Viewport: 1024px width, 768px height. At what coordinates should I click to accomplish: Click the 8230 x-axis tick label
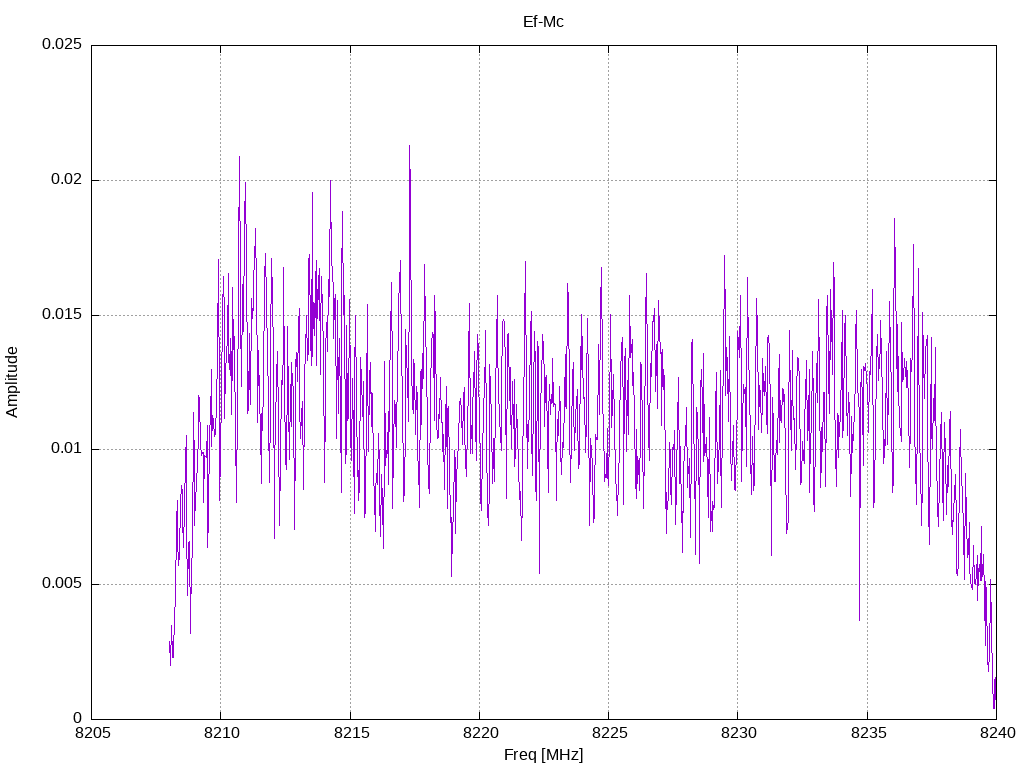tap(739, 733)
